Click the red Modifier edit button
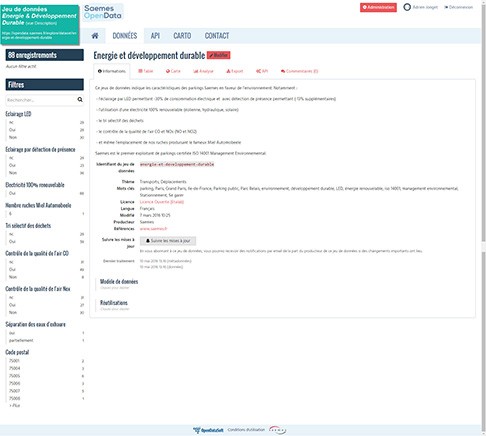The height and width of the screenshot is (436, 486). click(x=219, y=55)
